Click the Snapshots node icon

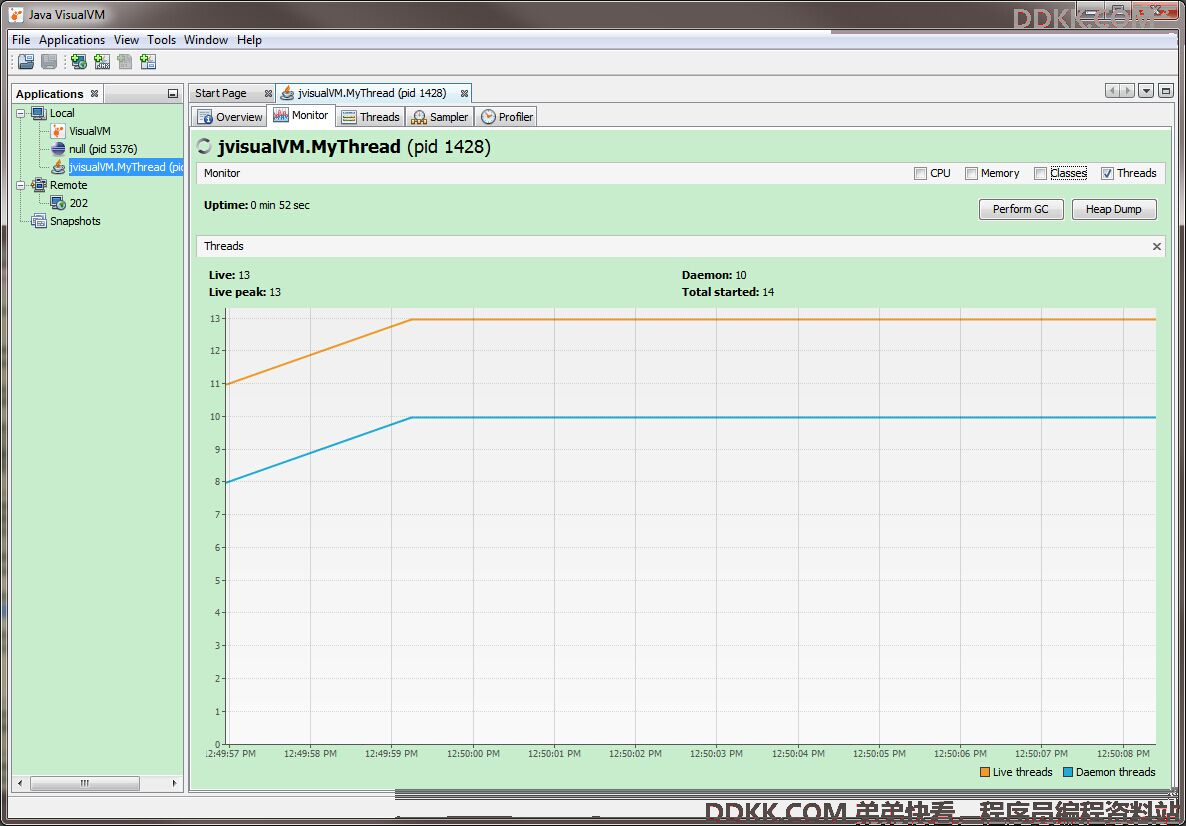pos(39,221)
